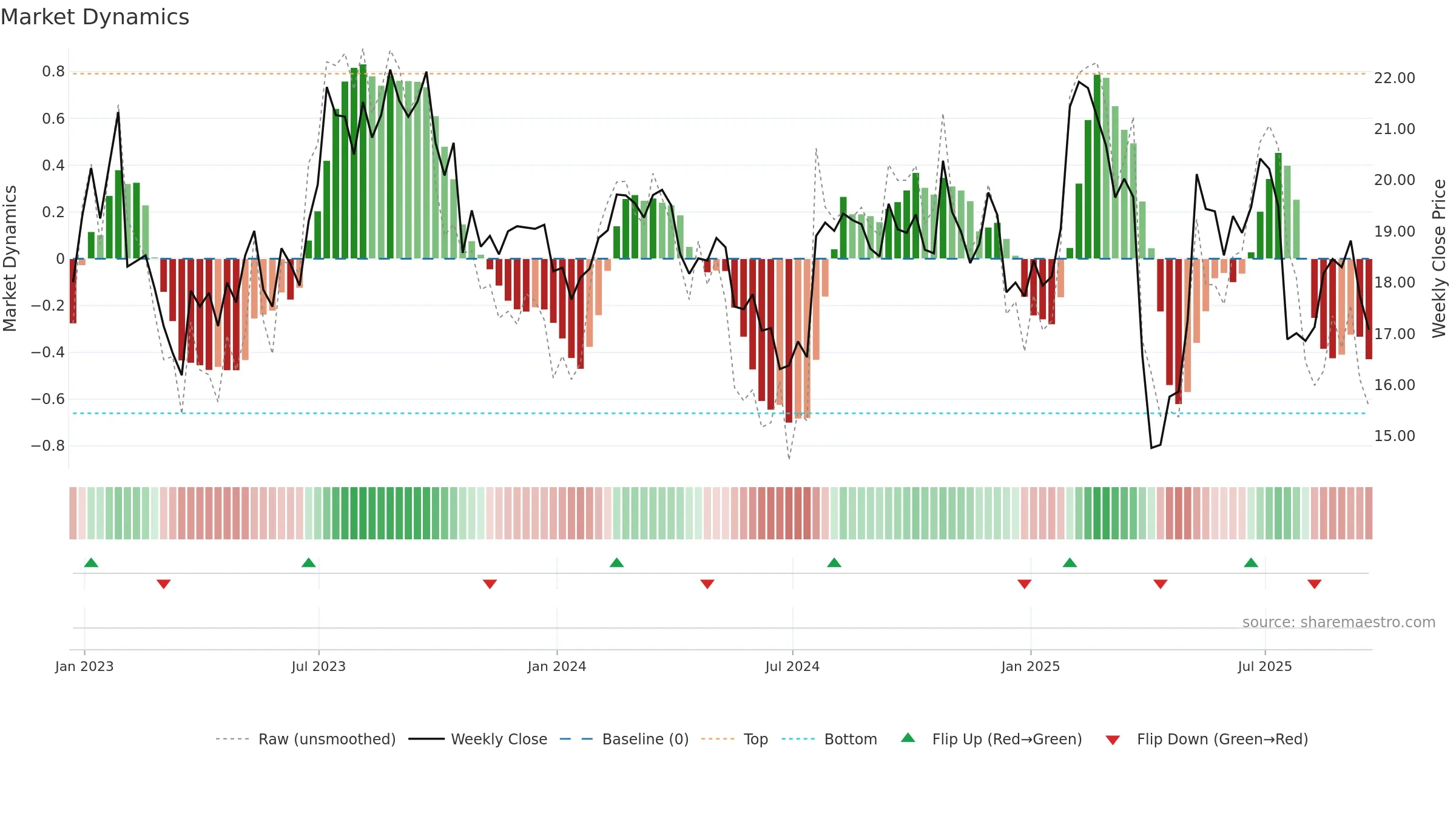The image size is (1456, 819).
Task: Toggle the Raw (unsmoothed) legend entry
Action: [306, 739]
